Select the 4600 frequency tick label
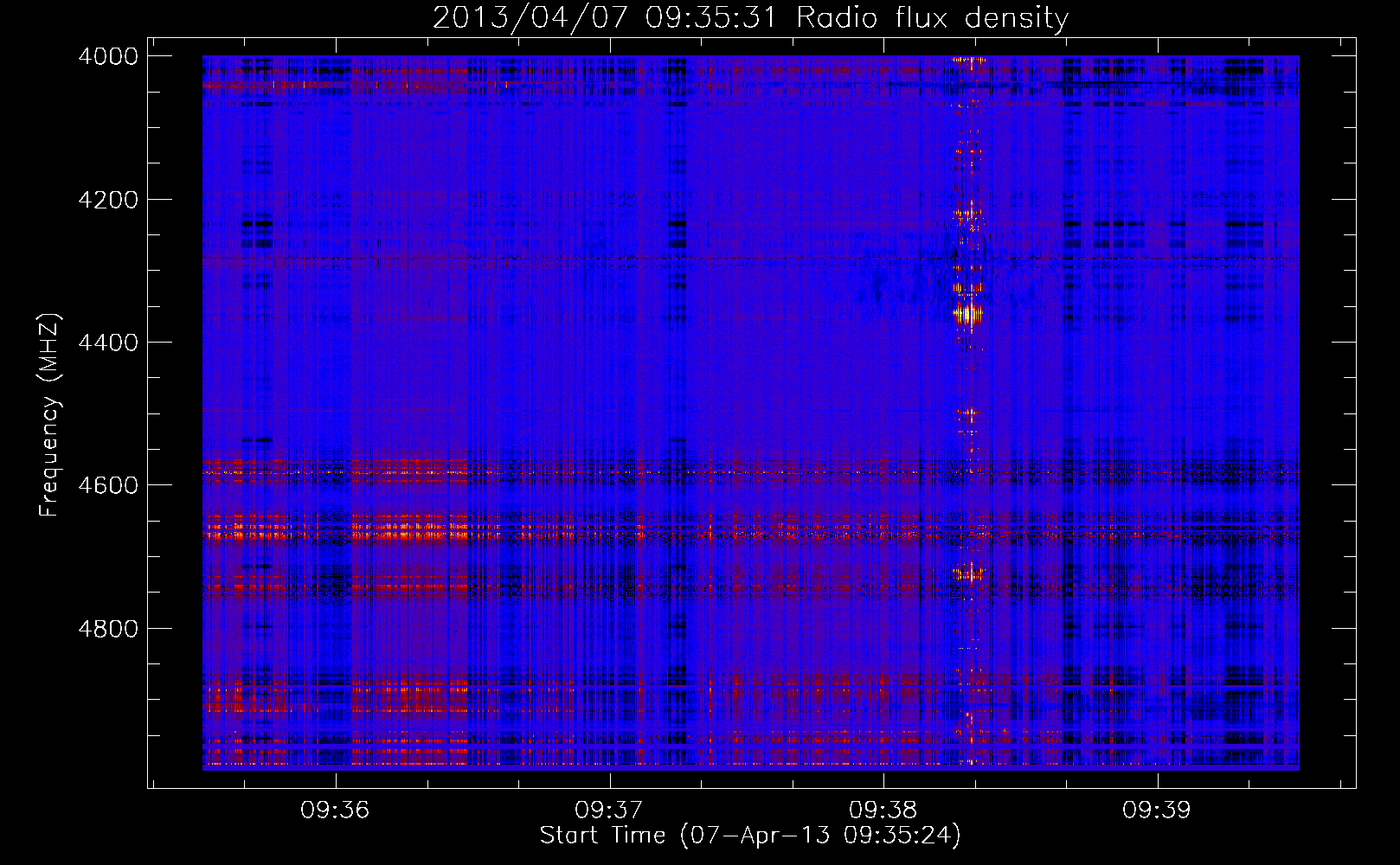This screenshot has width=1400, height=865. point(108,485)
